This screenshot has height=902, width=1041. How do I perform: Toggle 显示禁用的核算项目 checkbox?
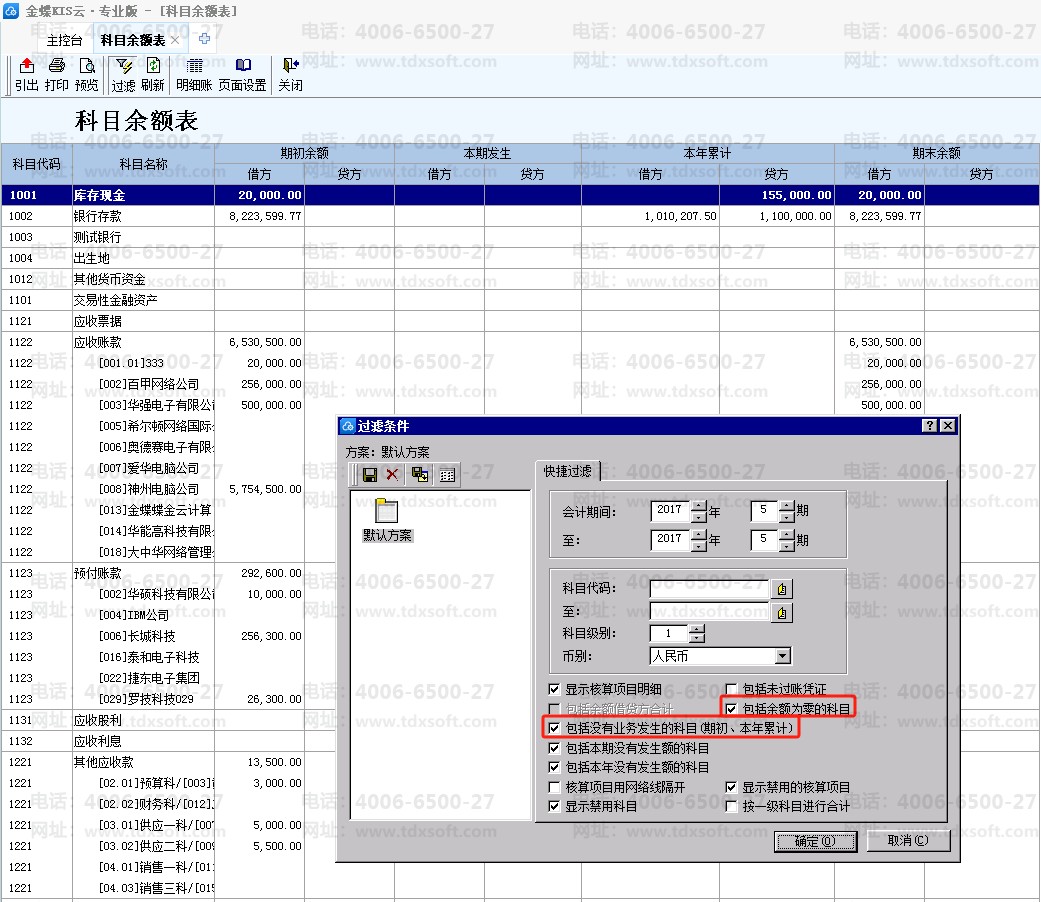click(x=731, y=787)
